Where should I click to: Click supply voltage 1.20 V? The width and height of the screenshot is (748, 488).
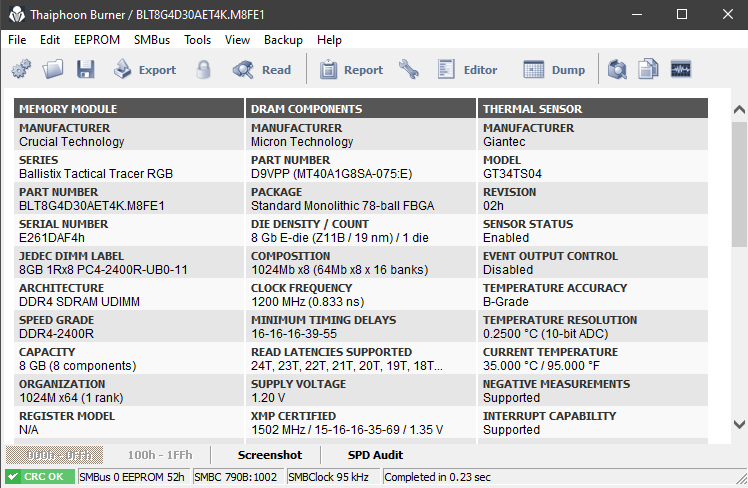tap(269, 397)
